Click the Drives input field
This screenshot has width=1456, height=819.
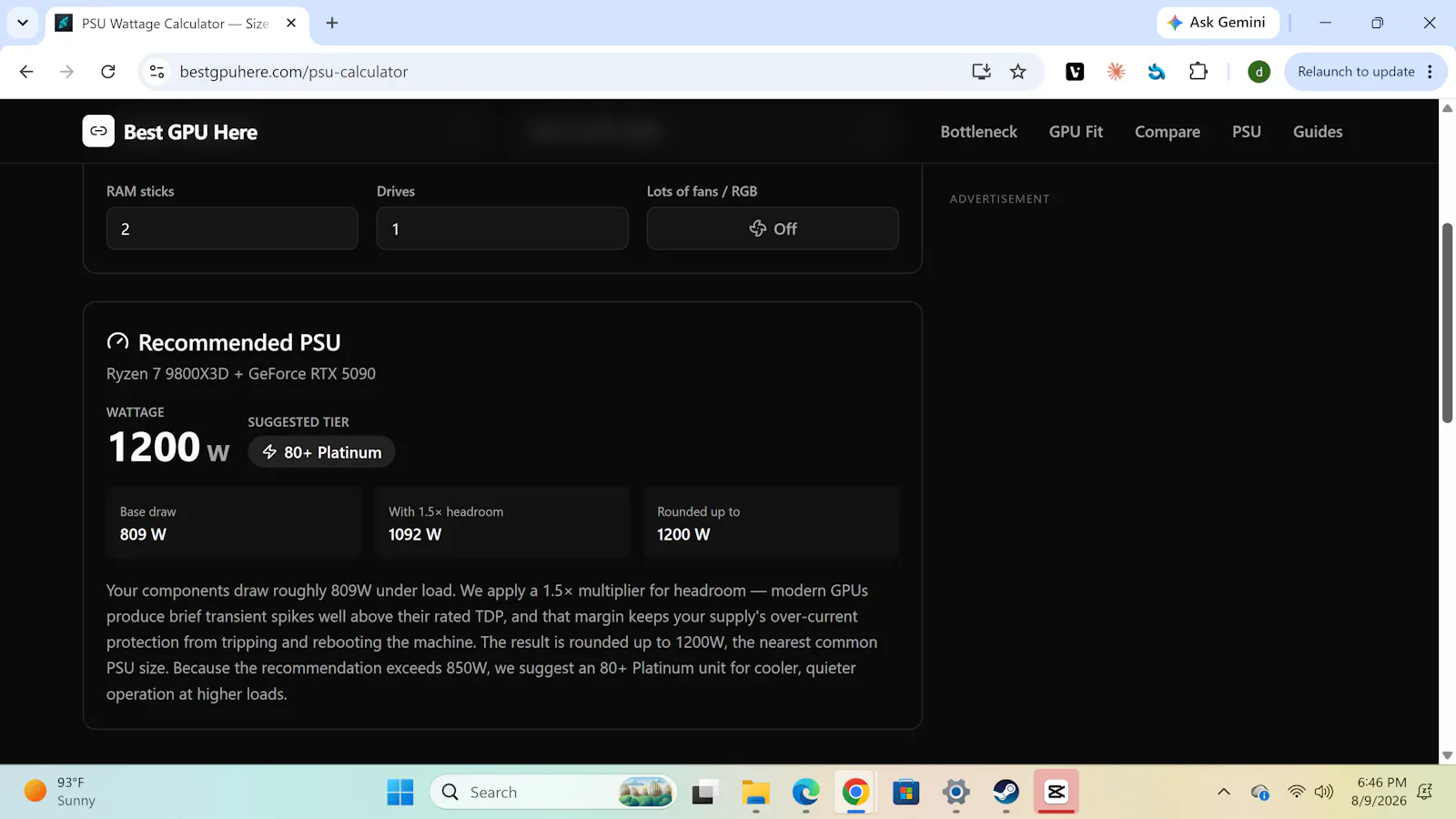click(502, 228)
